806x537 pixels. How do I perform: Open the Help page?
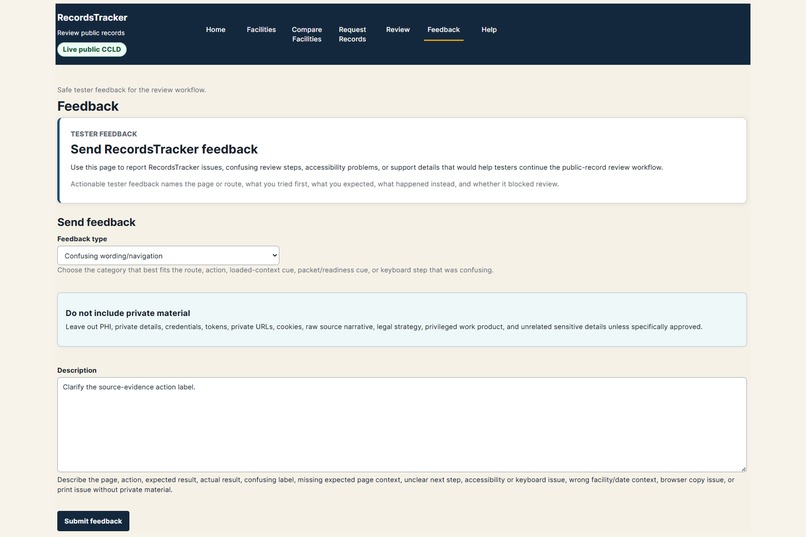coord(489,30)
